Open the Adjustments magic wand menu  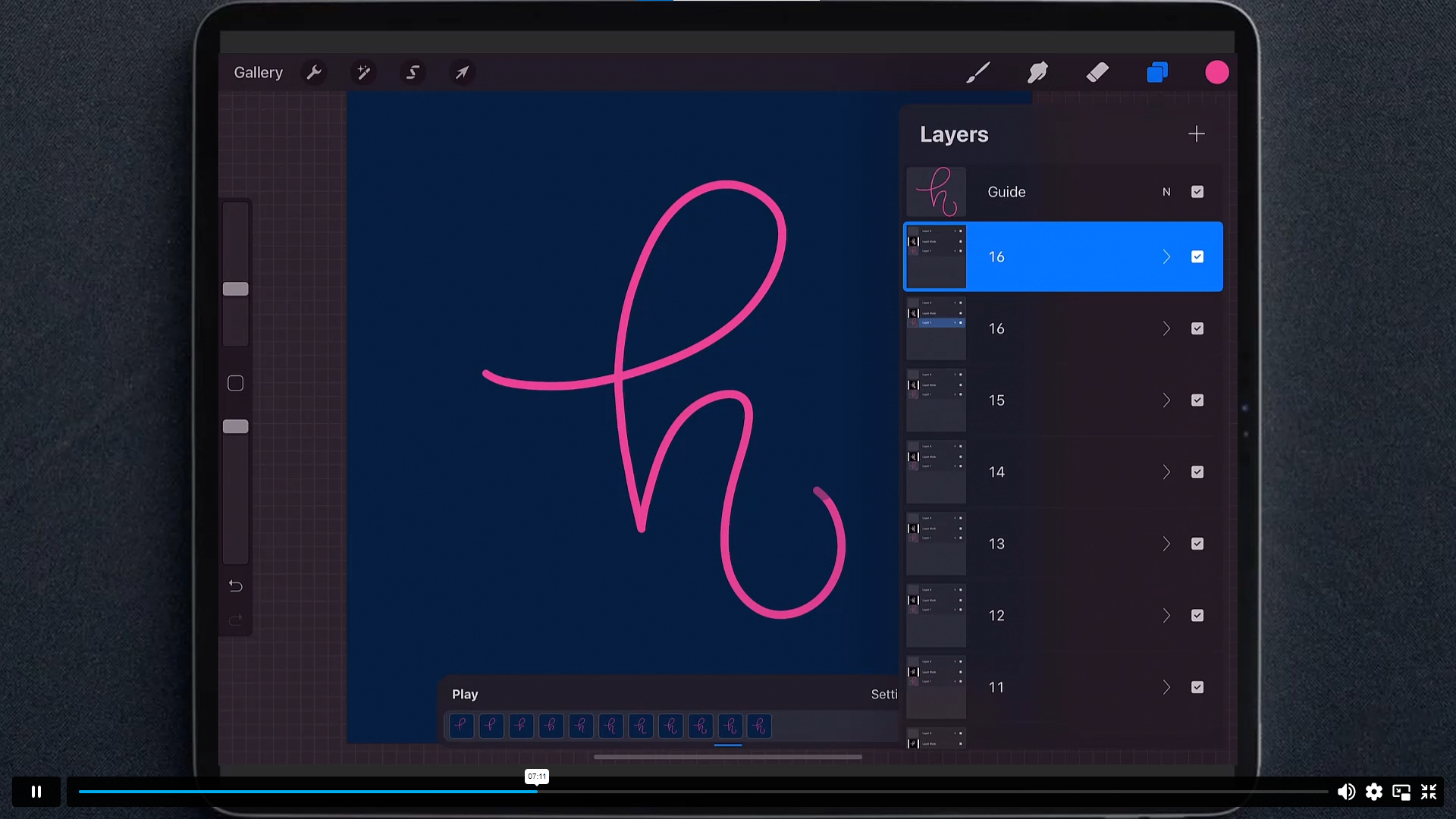(363, 72)
